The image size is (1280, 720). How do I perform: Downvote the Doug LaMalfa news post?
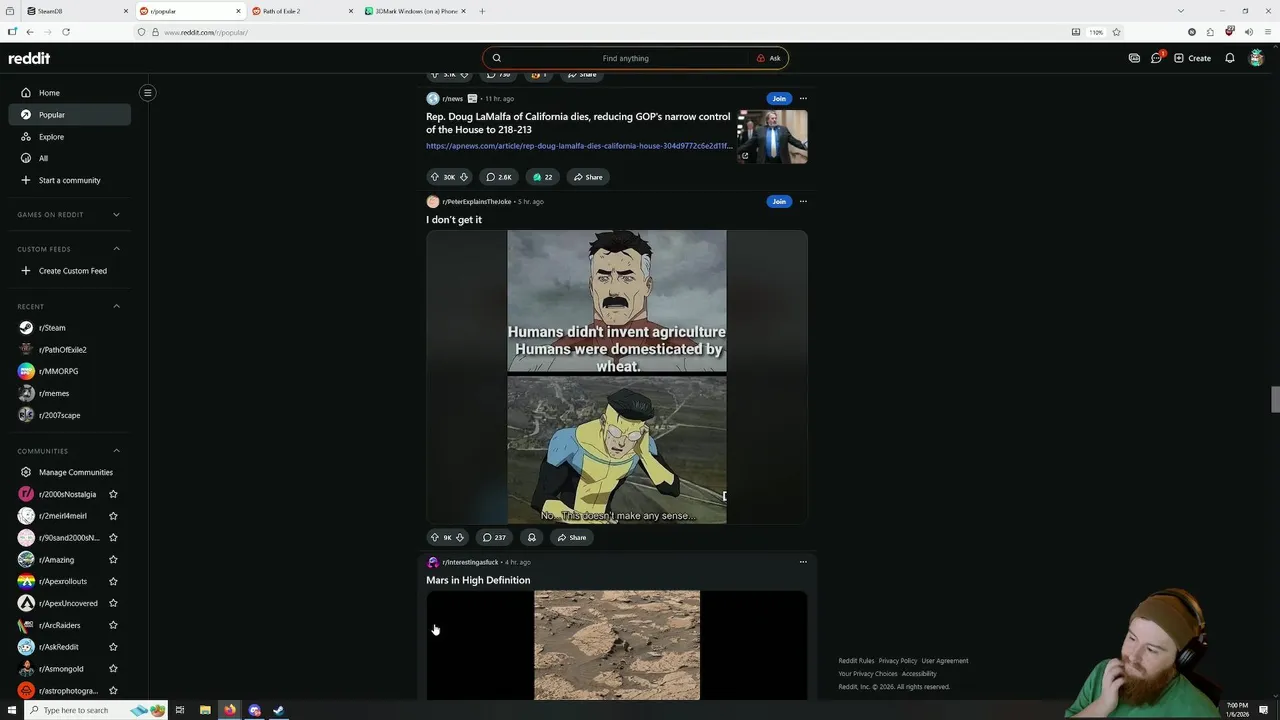pyautogui.click(x=463, y=177)
